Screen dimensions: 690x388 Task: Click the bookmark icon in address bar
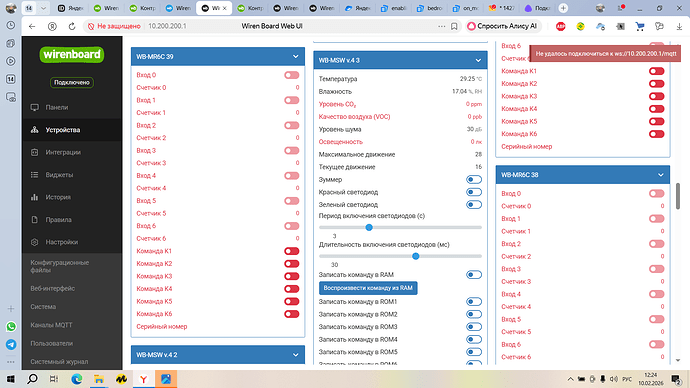coord(454,26)
